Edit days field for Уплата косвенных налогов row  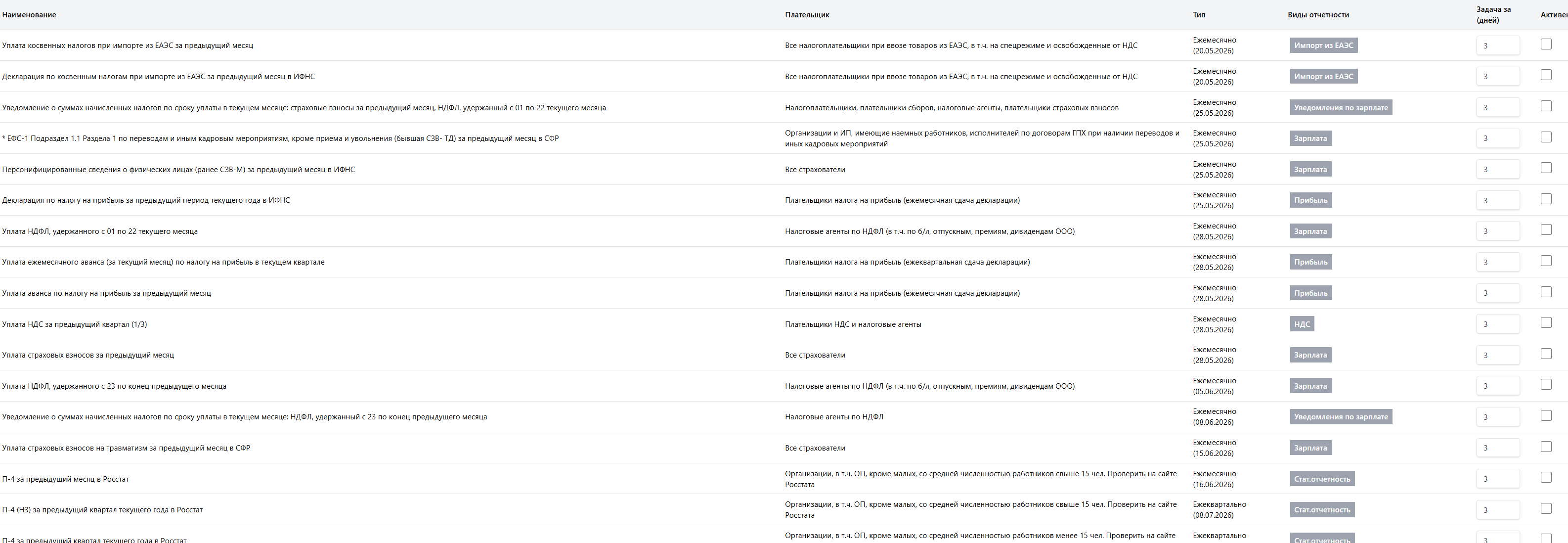[x=1497, y=45]
